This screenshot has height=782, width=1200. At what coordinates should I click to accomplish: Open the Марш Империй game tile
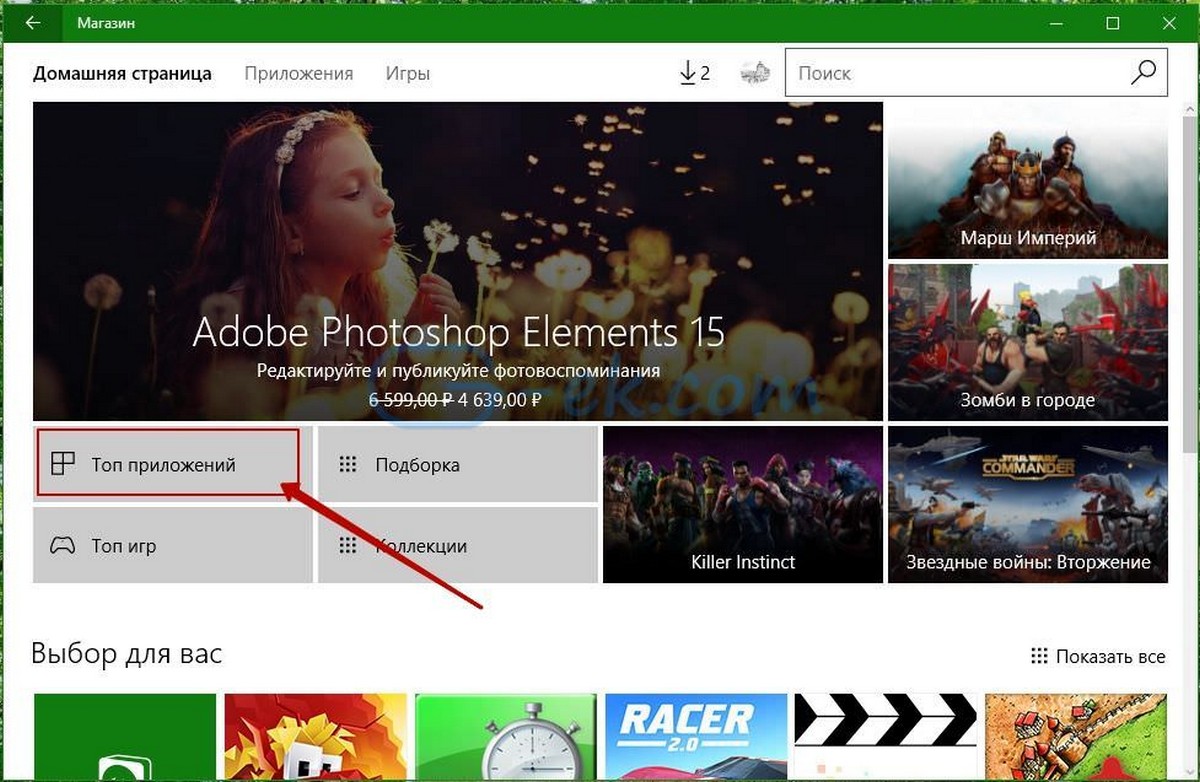pos(1028,180)
